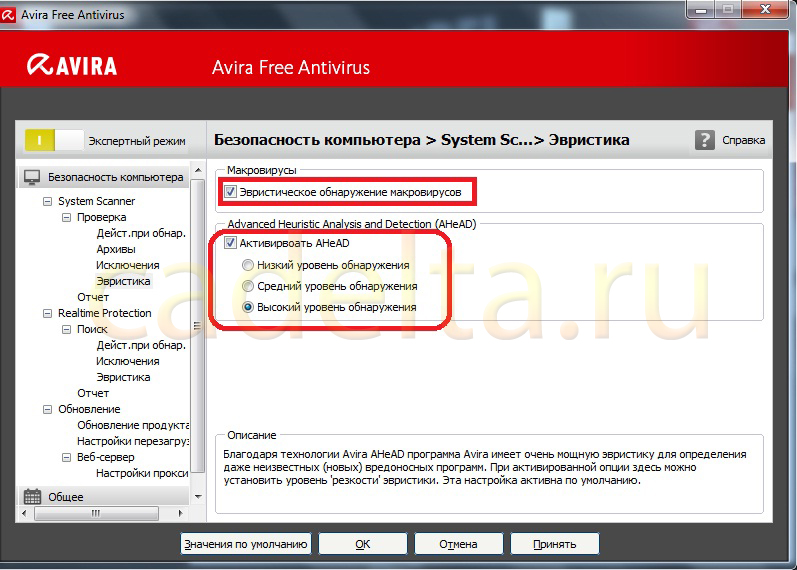
Task: Click the monitor icon next to Безопасность компьютера
Action: (32, 177)
